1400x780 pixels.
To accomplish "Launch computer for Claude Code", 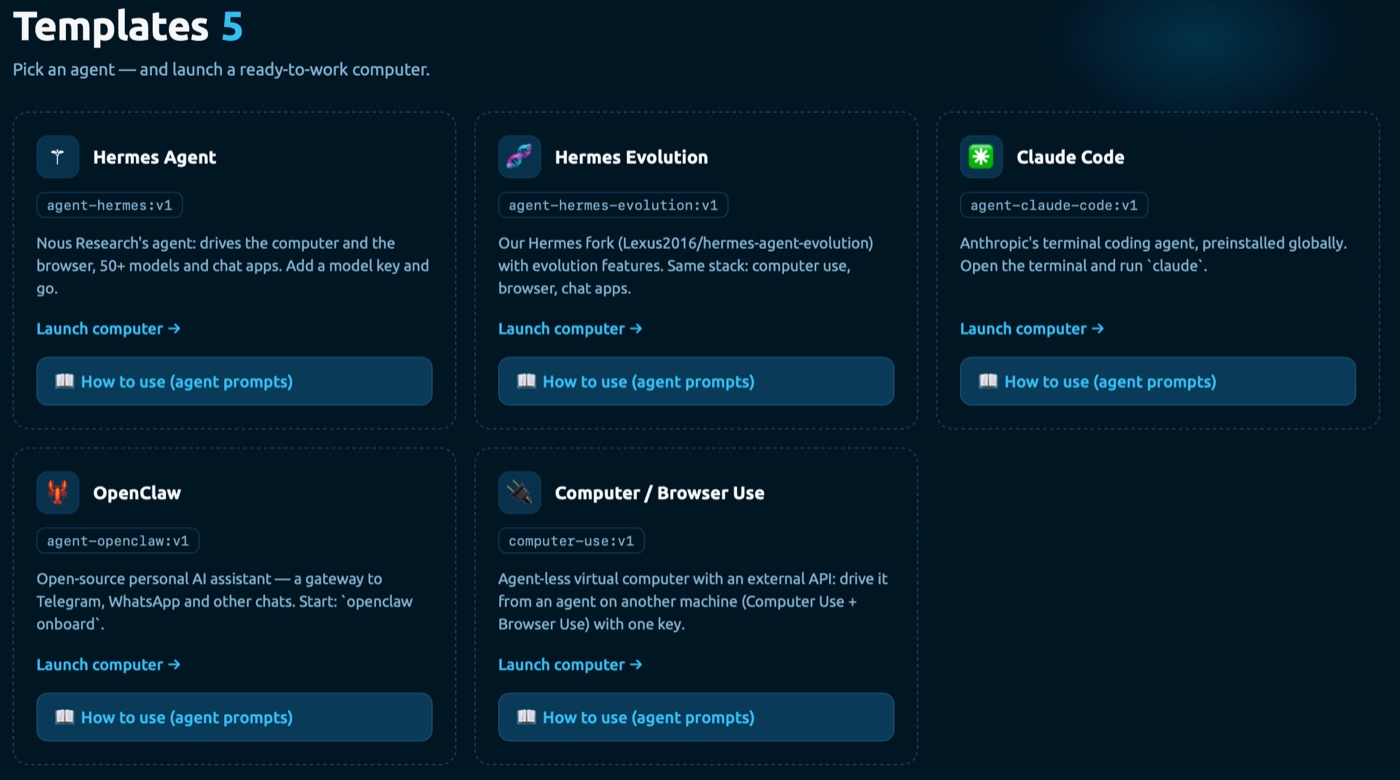I will pos(1033,329).
